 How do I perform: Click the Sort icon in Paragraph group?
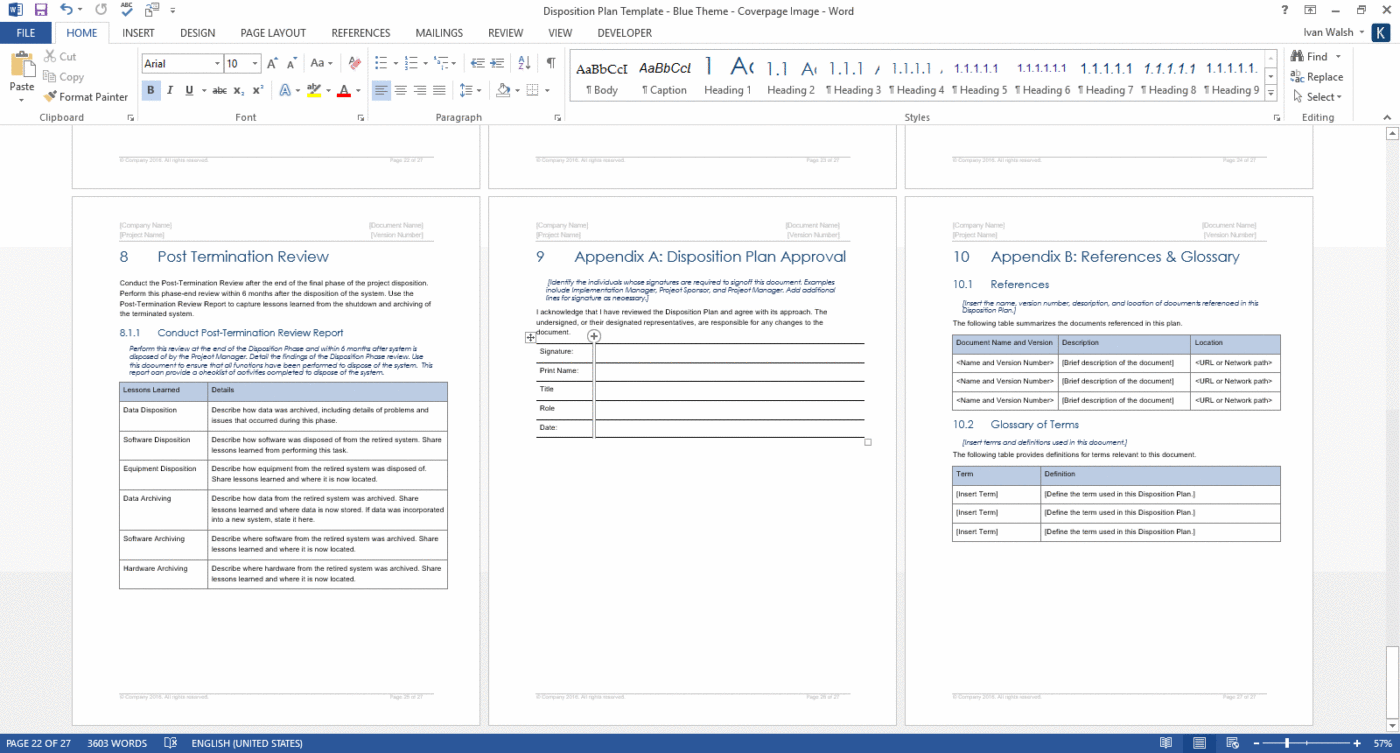pos(522,63)
